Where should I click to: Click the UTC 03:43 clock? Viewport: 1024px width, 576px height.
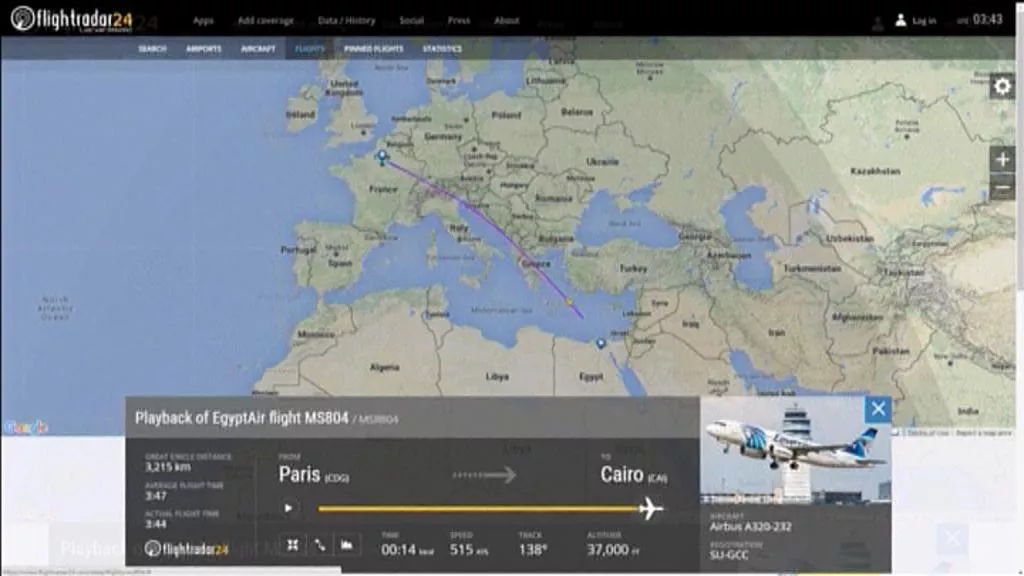click(x=980, y=20)
